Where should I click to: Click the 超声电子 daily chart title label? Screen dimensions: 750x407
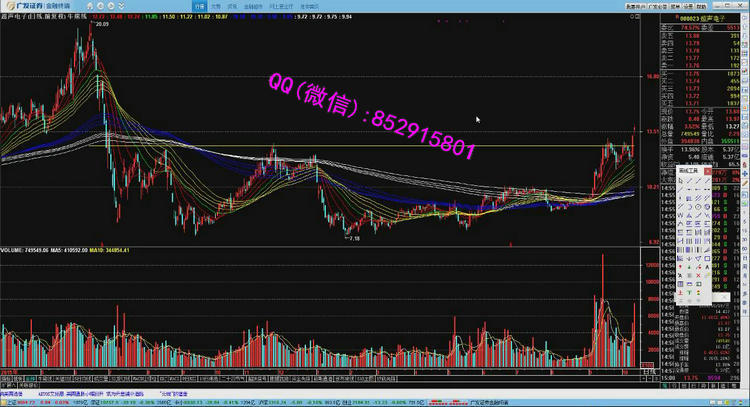[44, 16]
